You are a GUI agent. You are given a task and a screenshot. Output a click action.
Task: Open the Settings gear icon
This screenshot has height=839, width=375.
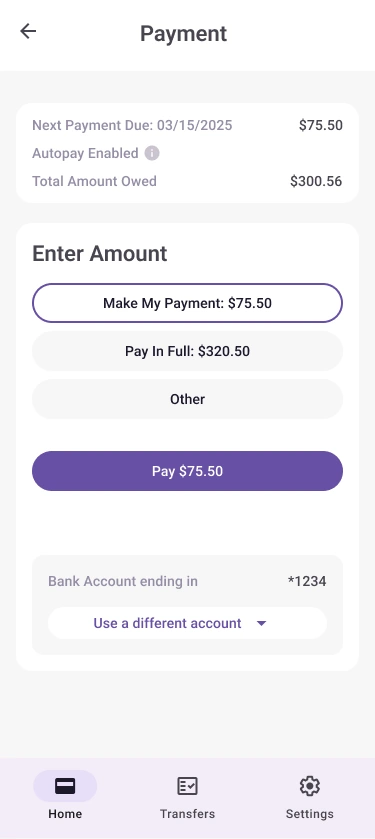pyautogui.click(x=310, y=786)
